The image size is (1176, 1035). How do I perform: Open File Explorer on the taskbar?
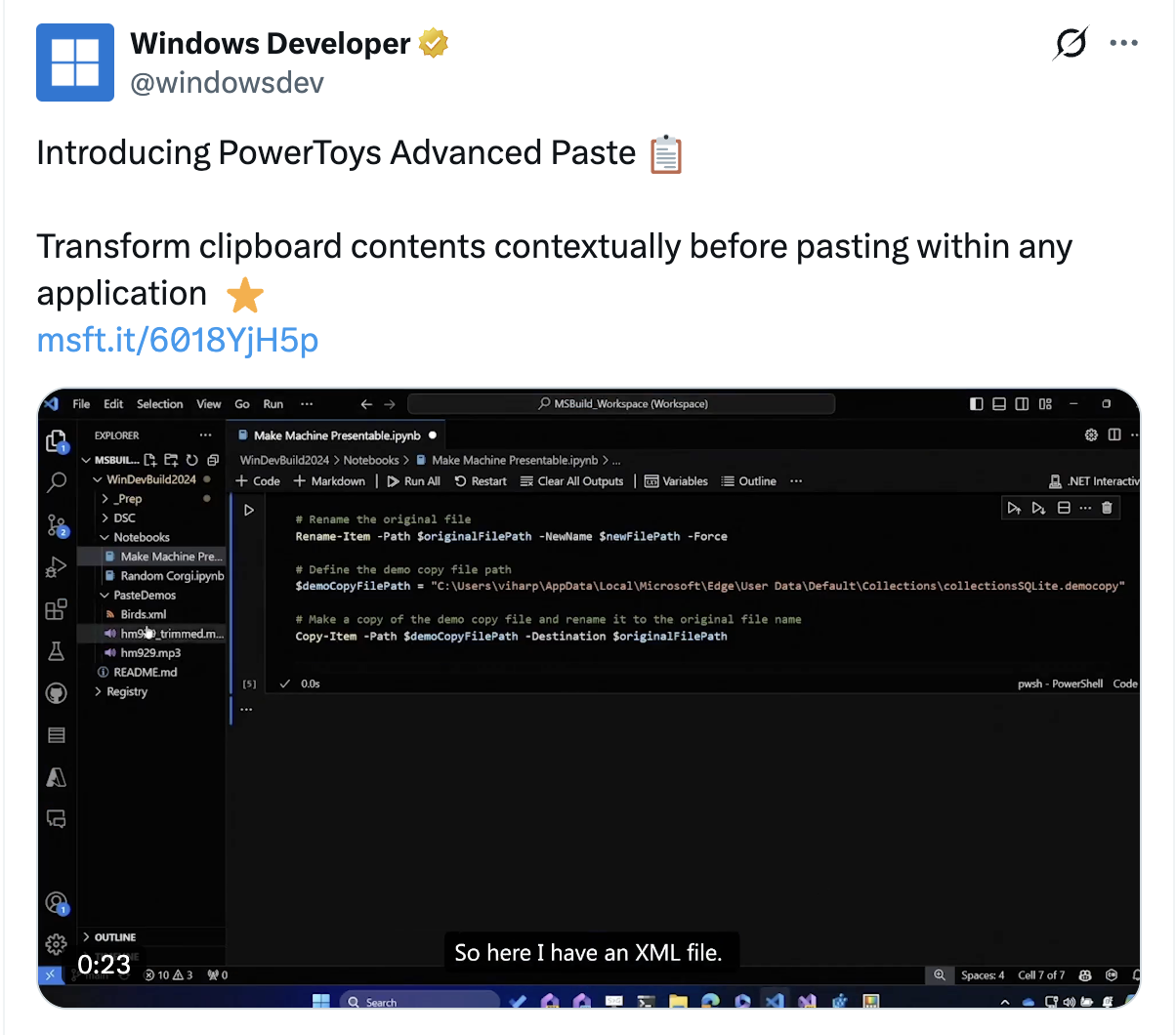click(678, 1002)
